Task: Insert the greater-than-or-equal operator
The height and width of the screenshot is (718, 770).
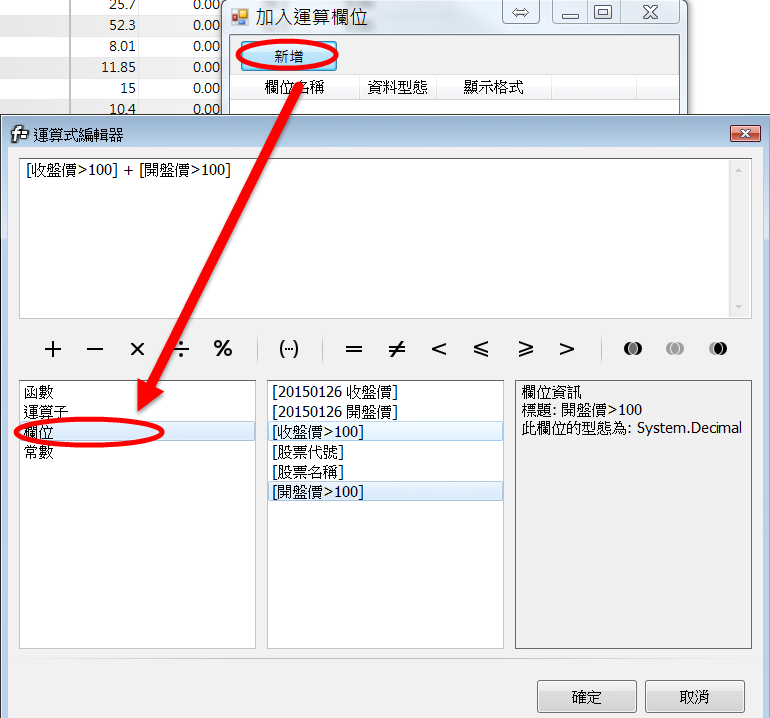Action: (525, 349)
